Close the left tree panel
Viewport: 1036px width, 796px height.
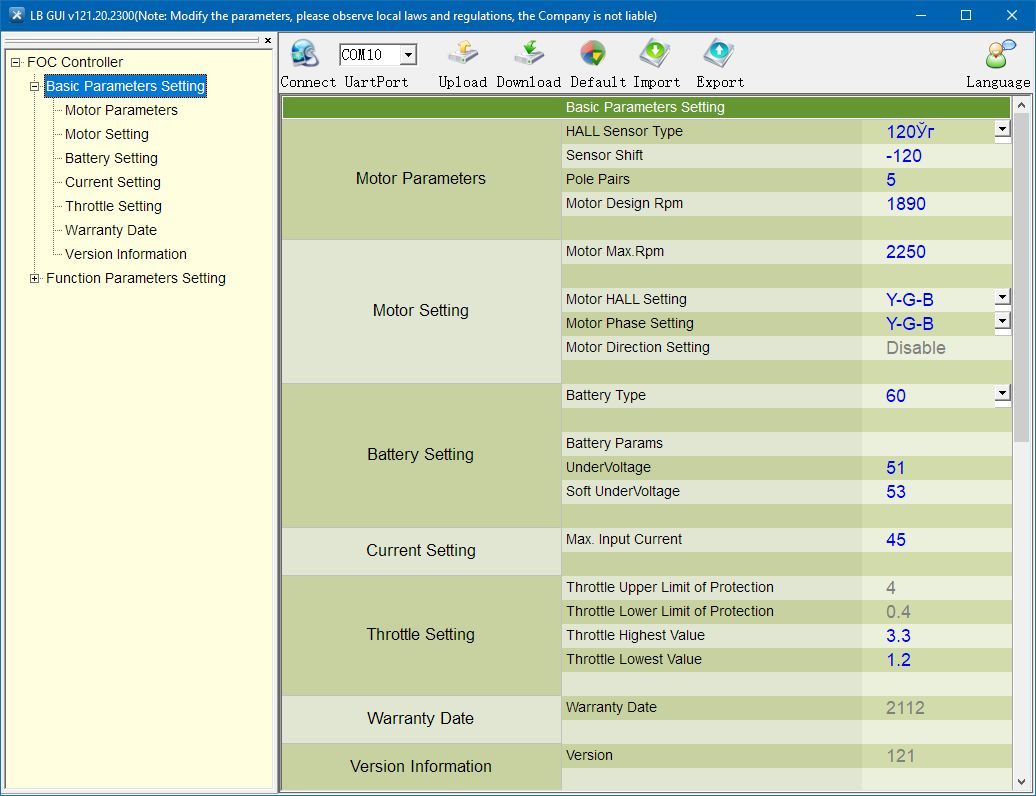pos(268,41)
